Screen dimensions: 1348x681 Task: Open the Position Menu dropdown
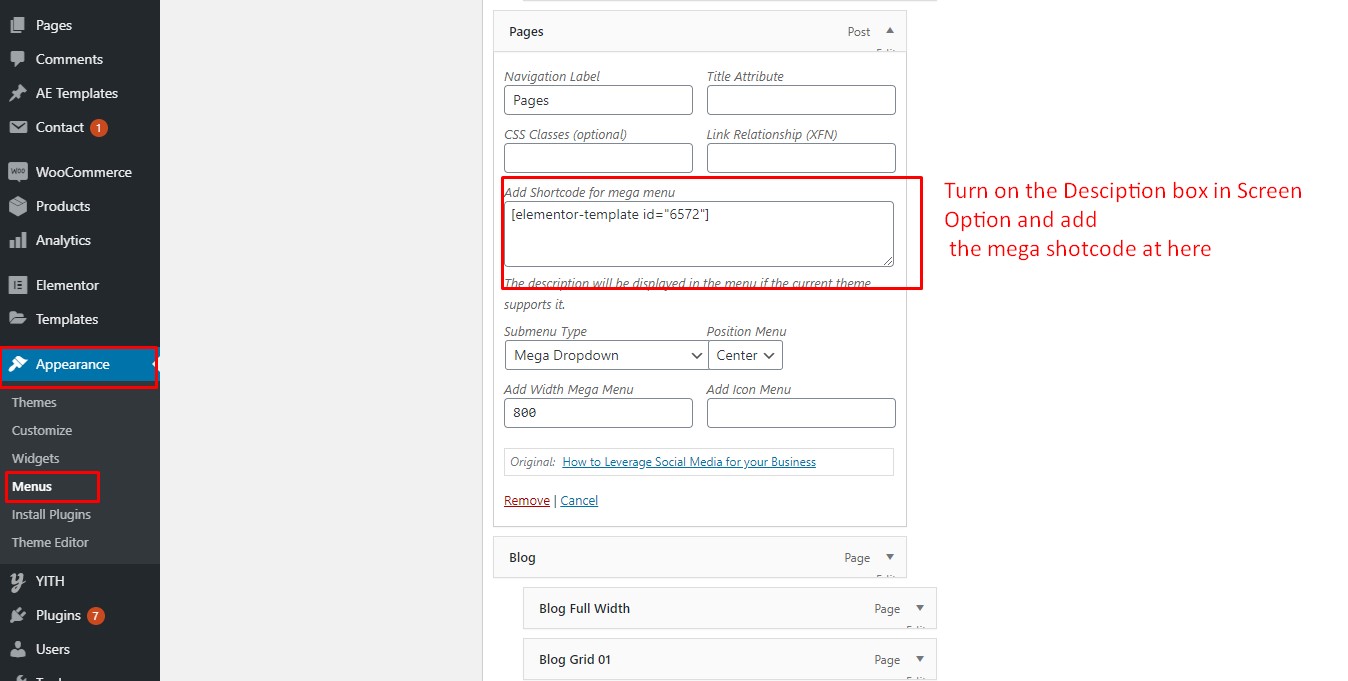point(745,355)
